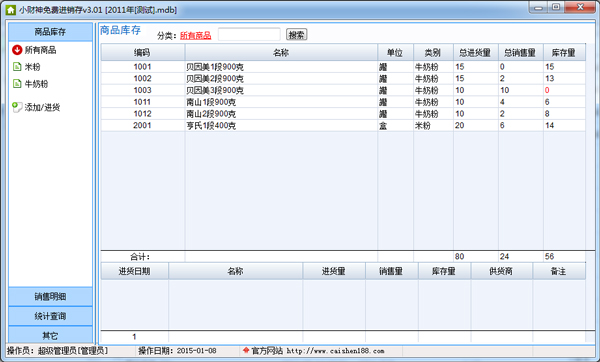Click product code 2001
The height and width of the screenshot is (362, 600).
tap(142, 125)
